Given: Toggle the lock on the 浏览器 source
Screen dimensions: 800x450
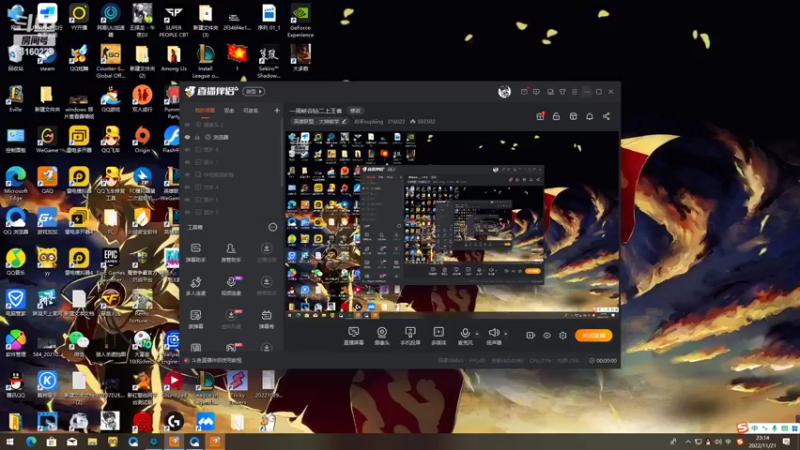Looking at the screenshot, I should coord(197,137).
